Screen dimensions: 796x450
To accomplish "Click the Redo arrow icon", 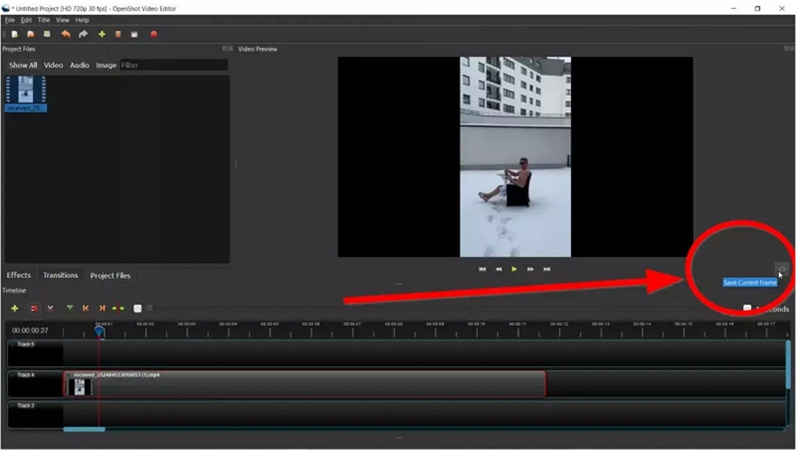I will 83,34.
